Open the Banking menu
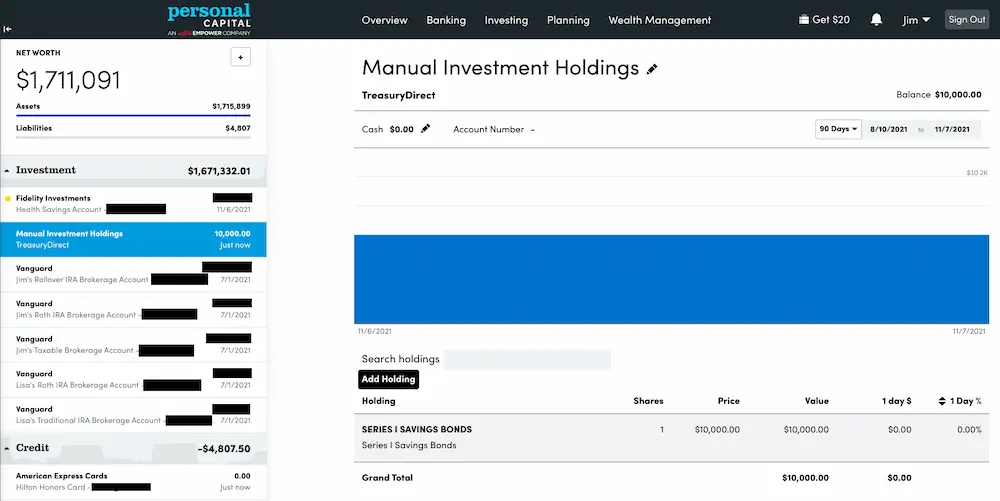1000x501 pixels. (446, 20)
